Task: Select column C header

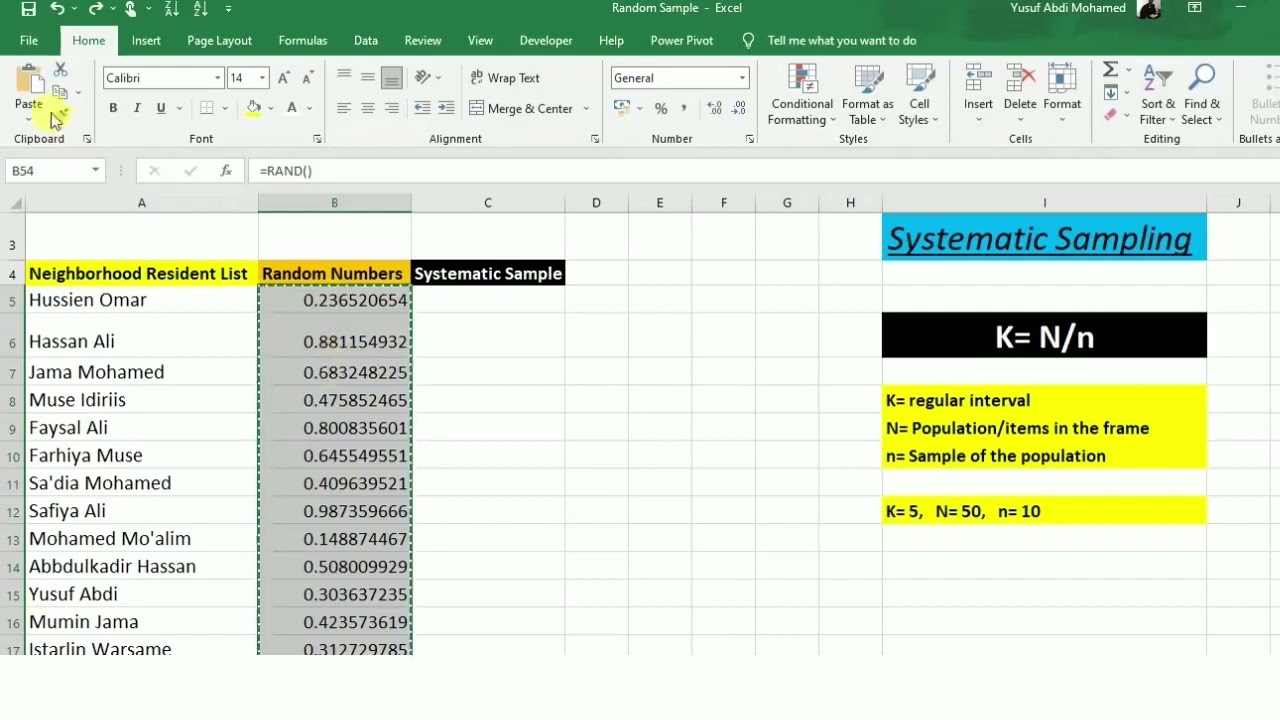Action: click(x=488, y=203)
